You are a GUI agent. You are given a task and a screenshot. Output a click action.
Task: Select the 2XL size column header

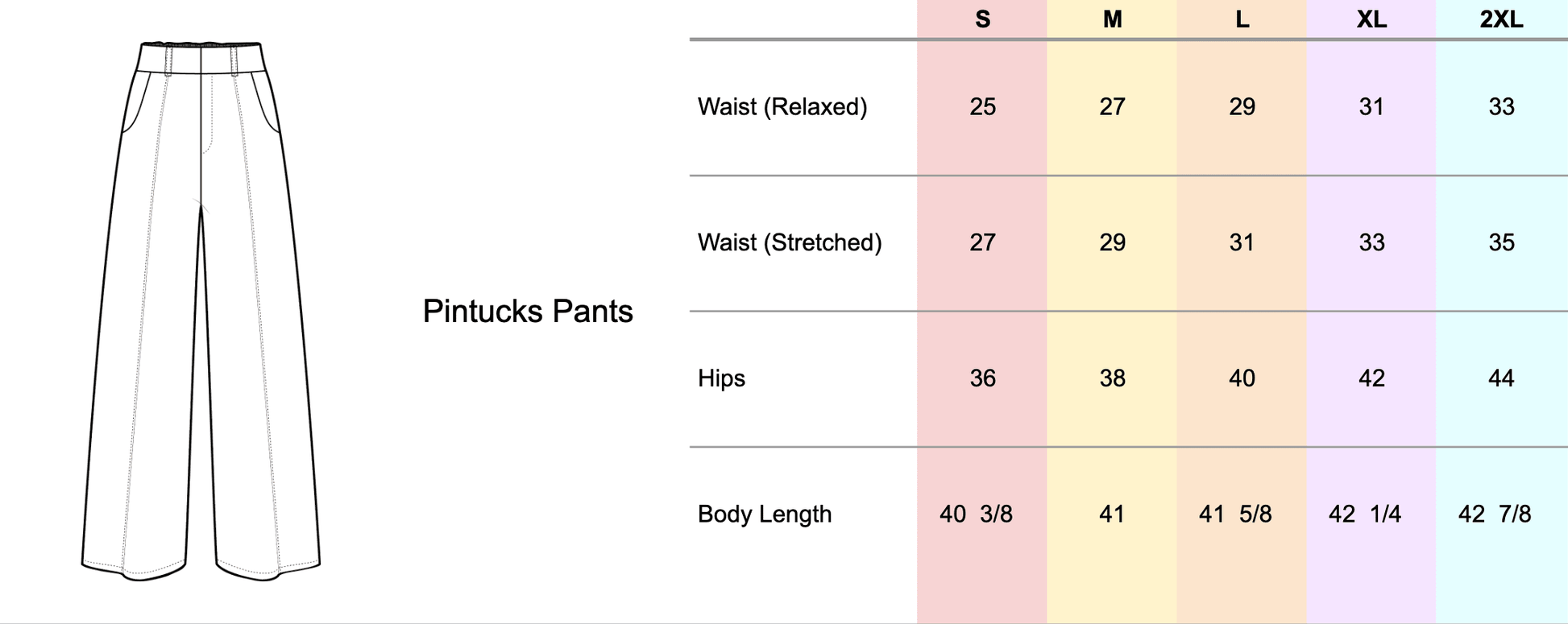coord(1501,19)
